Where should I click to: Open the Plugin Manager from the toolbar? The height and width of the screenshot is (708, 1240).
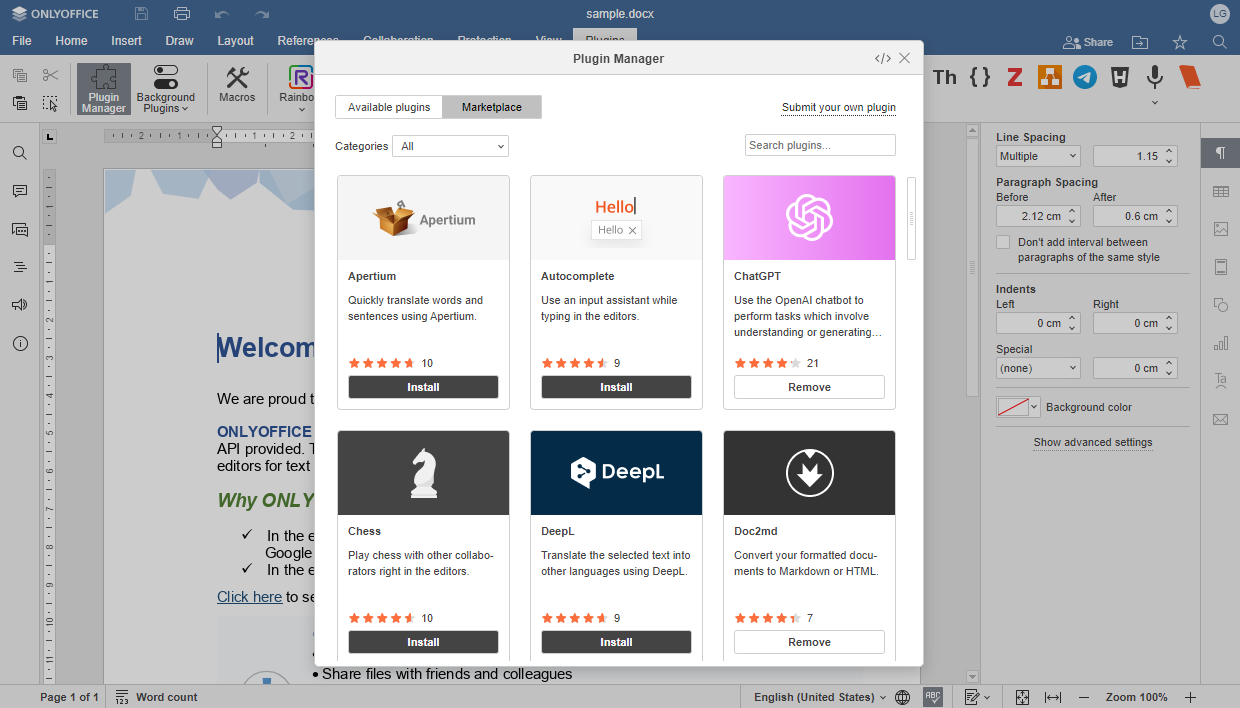click(x=103, y=88)
